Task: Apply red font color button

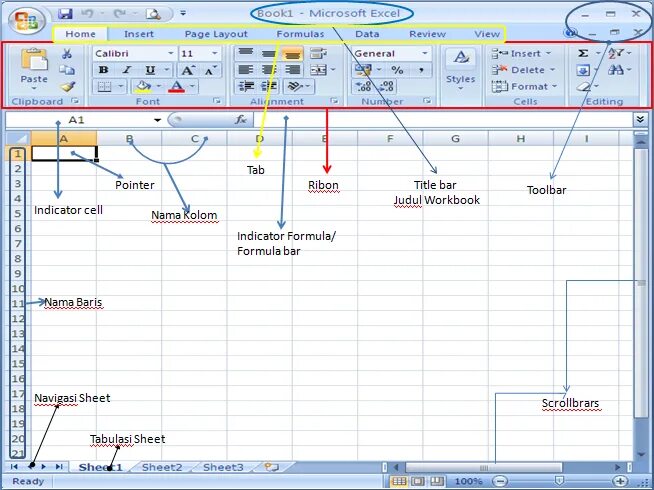Action: pos(176,87)
